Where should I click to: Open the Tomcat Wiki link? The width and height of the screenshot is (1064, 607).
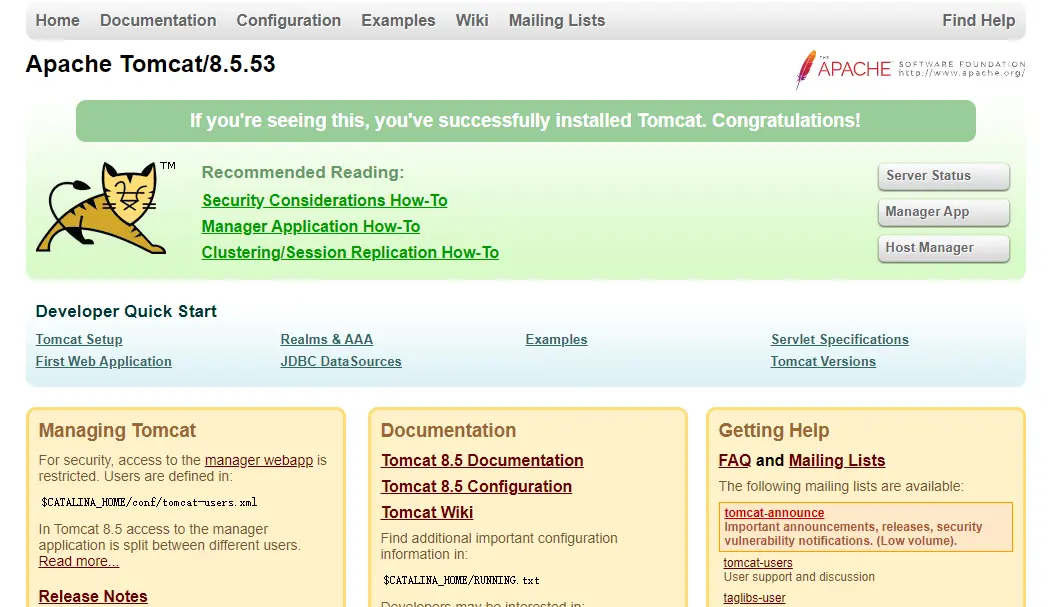coord(427,512)
